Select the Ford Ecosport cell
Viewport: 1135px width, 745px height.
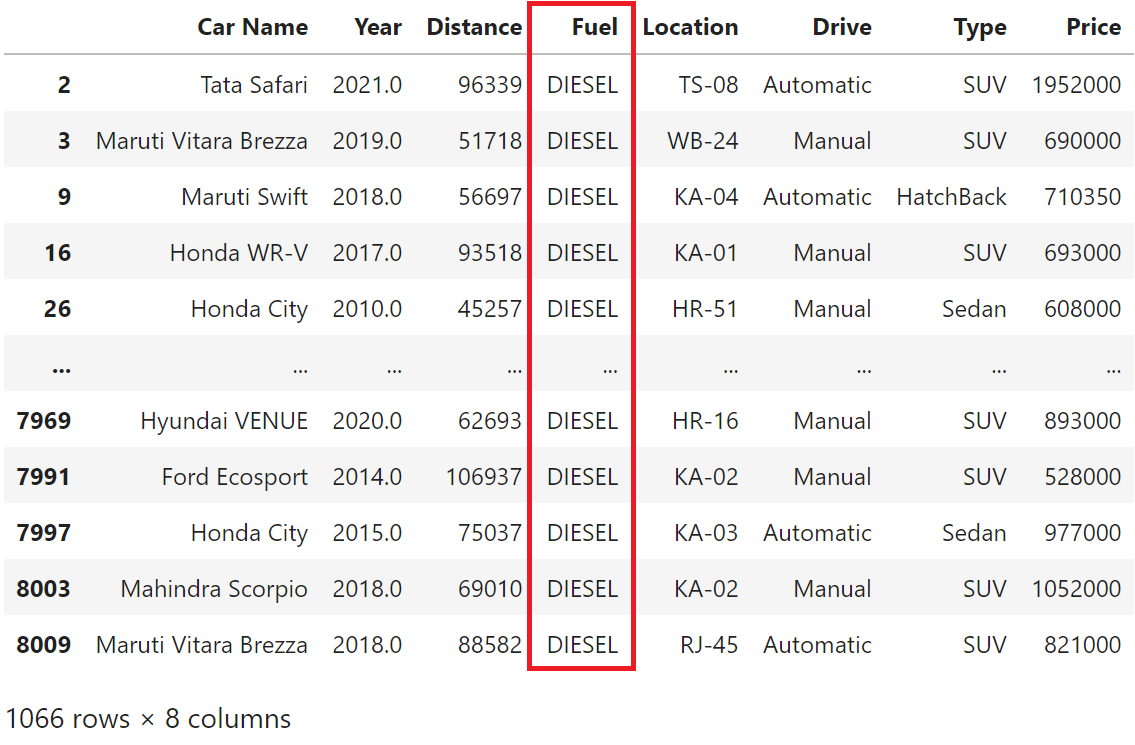pyautogui.click(x=235, y=477)
